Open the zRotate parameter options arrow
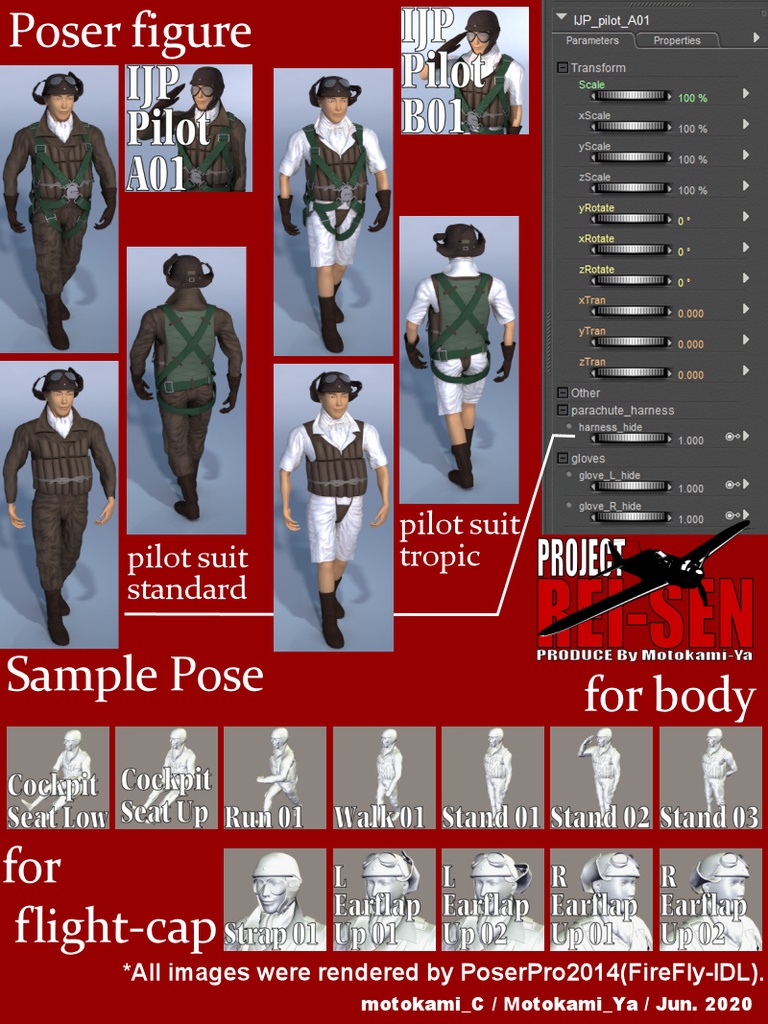 746,278
